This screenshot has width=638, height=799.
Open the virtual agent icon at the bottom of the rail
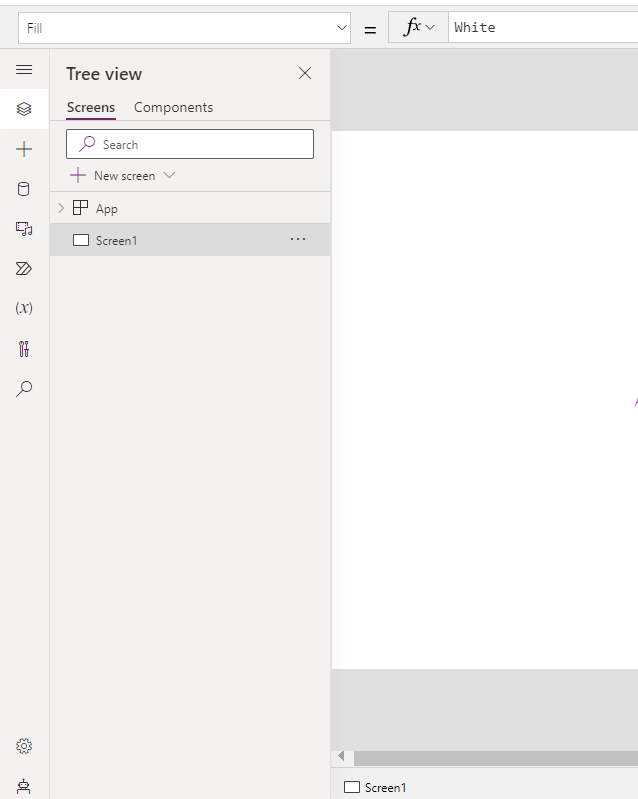pos(24,786)
